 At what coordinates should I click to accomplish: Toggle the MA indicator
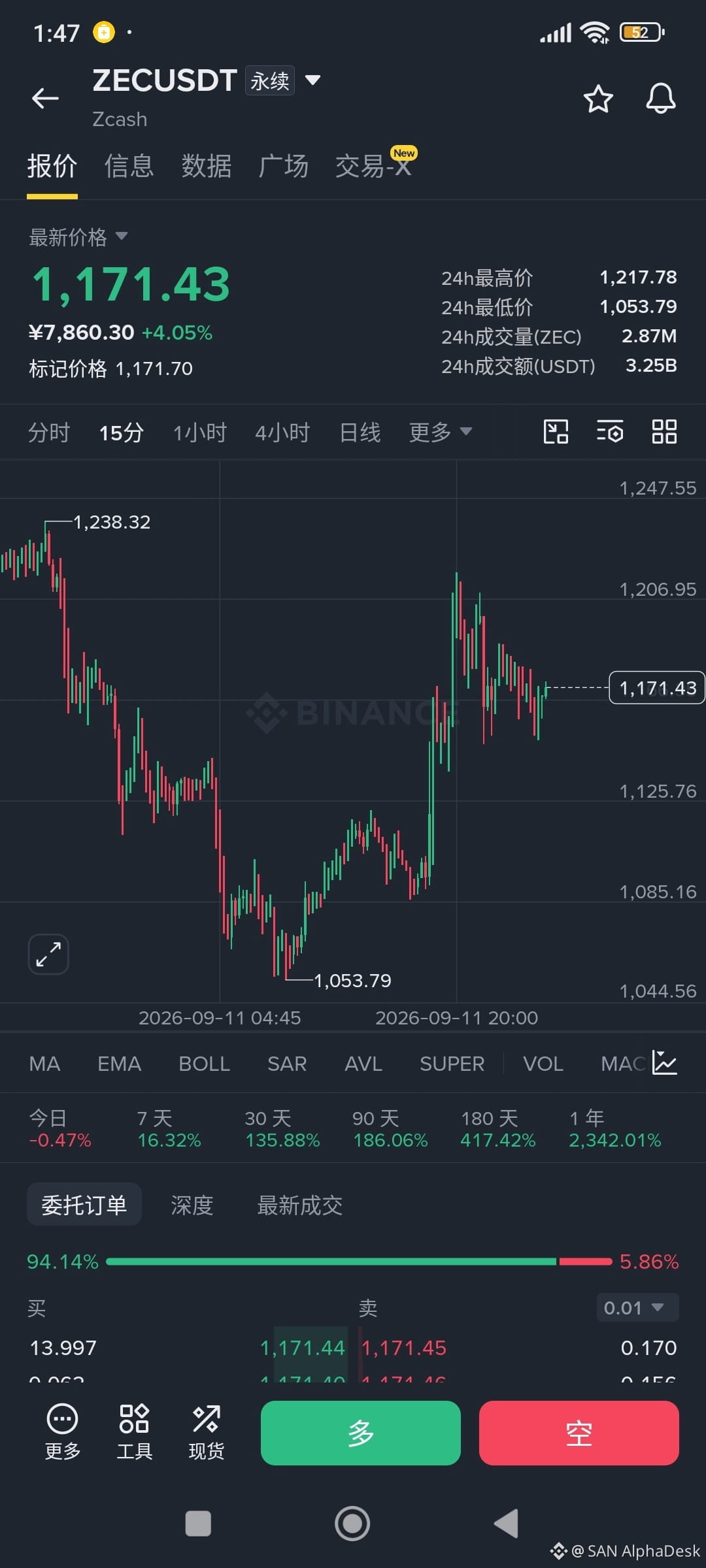pos(44,1064)
